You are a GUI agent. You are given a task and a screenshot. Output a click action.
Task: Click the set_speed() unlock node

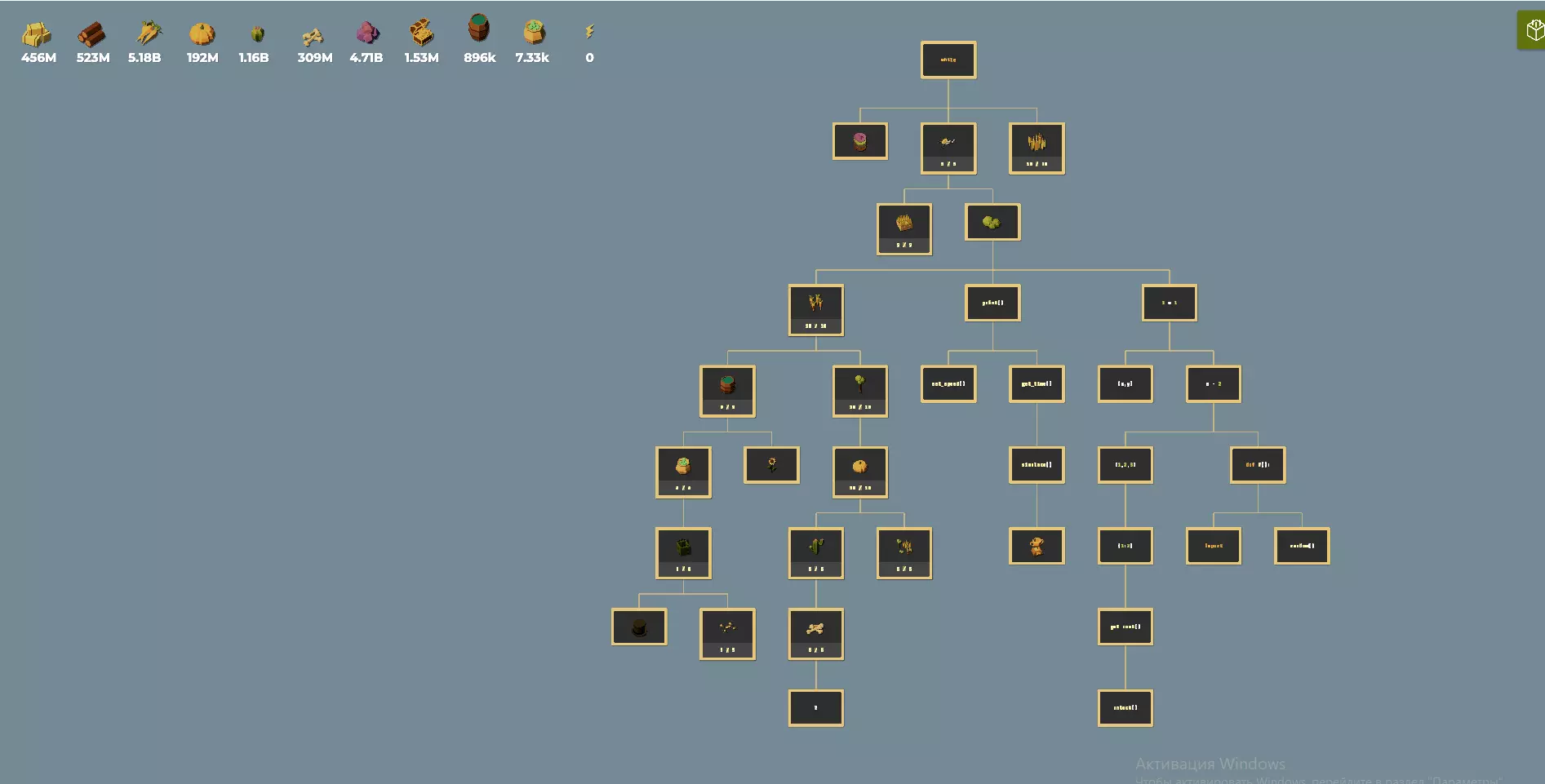point(948,383)
